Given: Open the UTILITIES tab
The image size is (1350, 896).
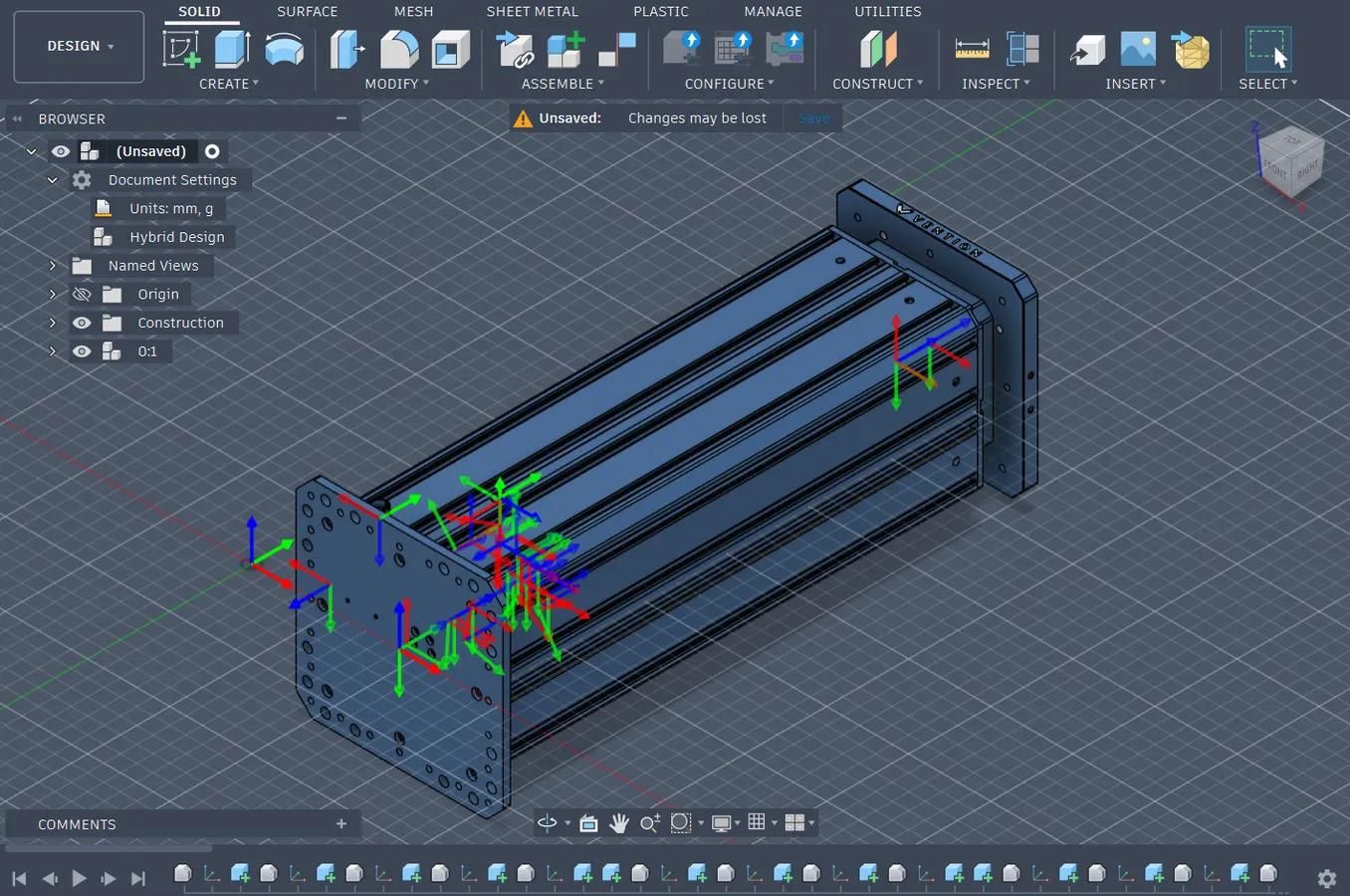Looking at the screenshot, I should tap(888, 12).
